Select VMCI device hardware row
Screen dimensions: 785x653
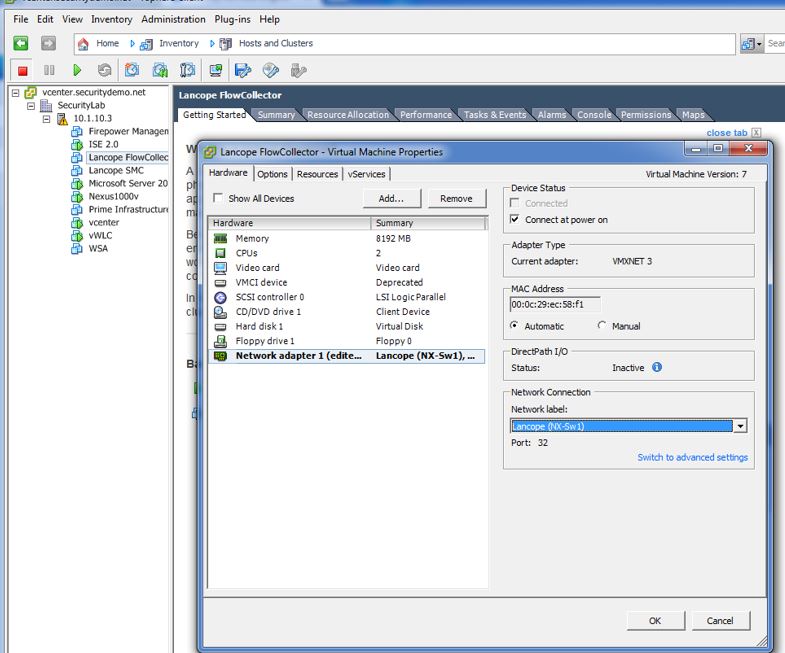346,282
